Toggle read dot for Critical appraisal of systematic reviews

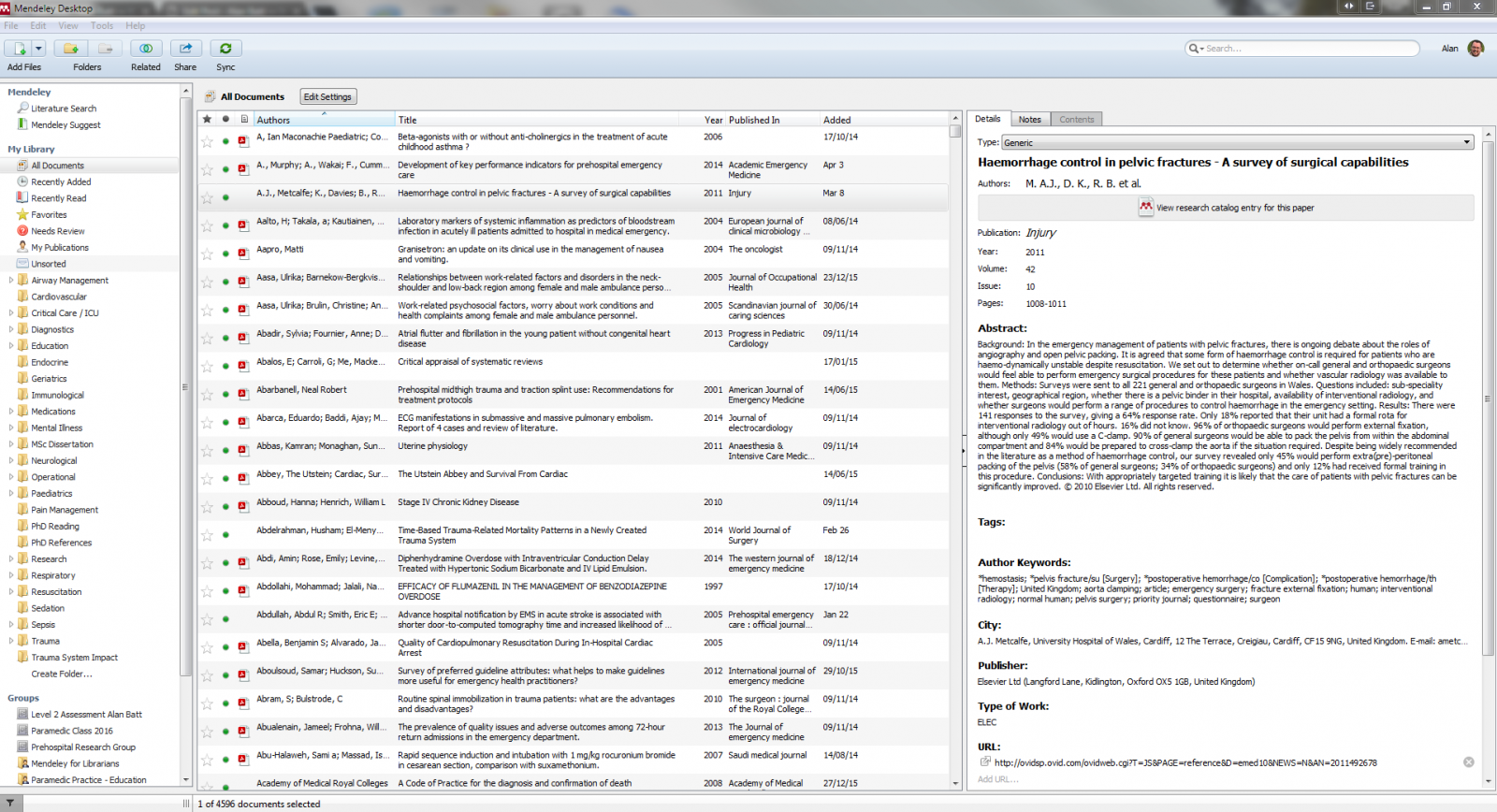225,366
